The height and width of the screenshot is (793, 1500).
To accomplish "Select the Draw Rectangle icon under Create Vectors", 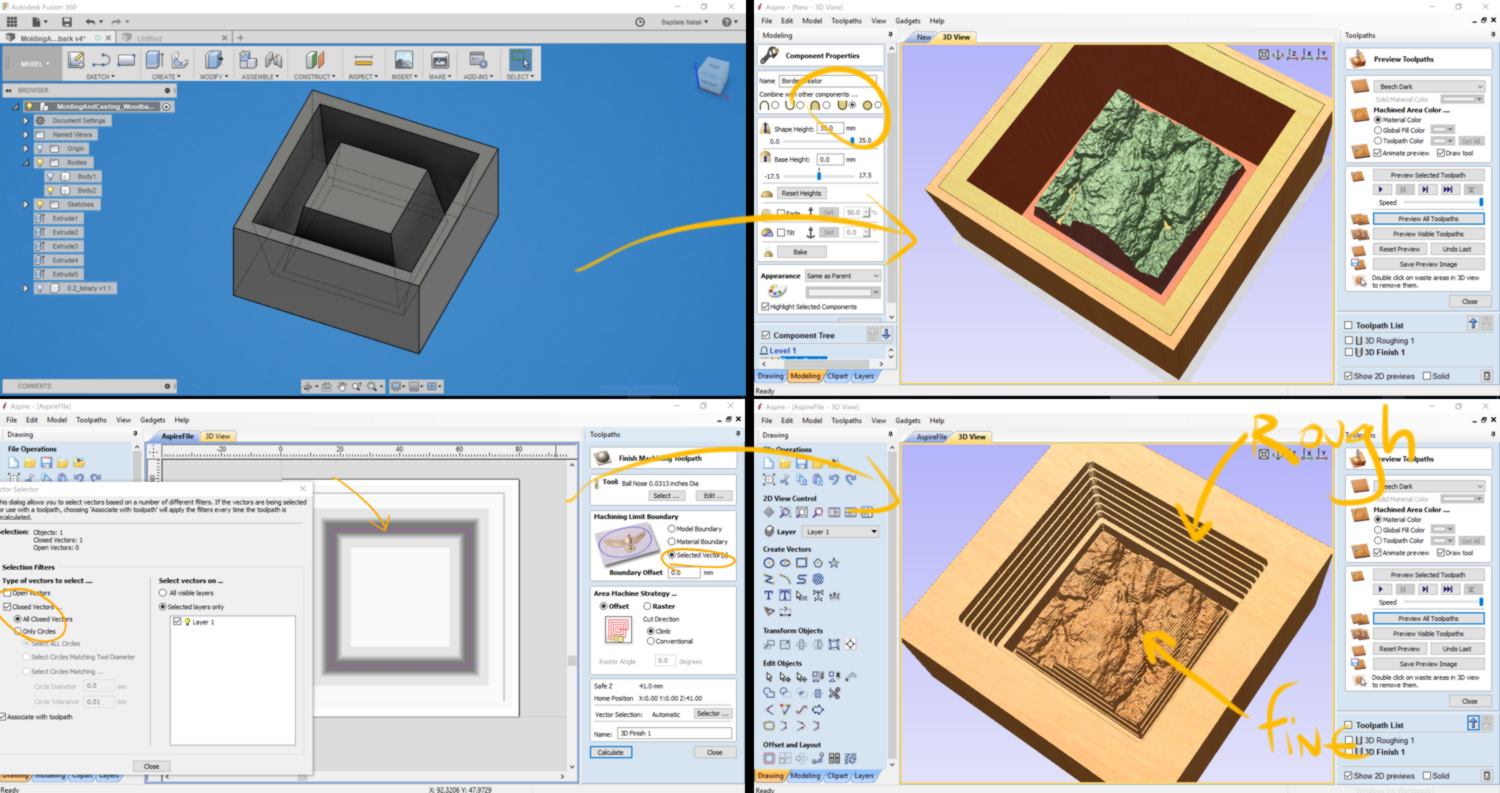I will (x=801, y=563).
